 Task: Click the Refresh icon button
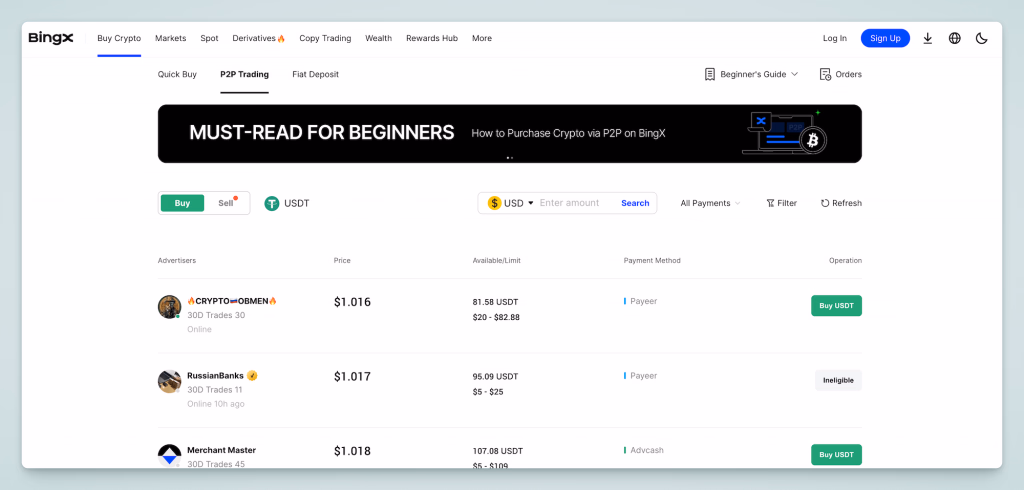[841, 203]
